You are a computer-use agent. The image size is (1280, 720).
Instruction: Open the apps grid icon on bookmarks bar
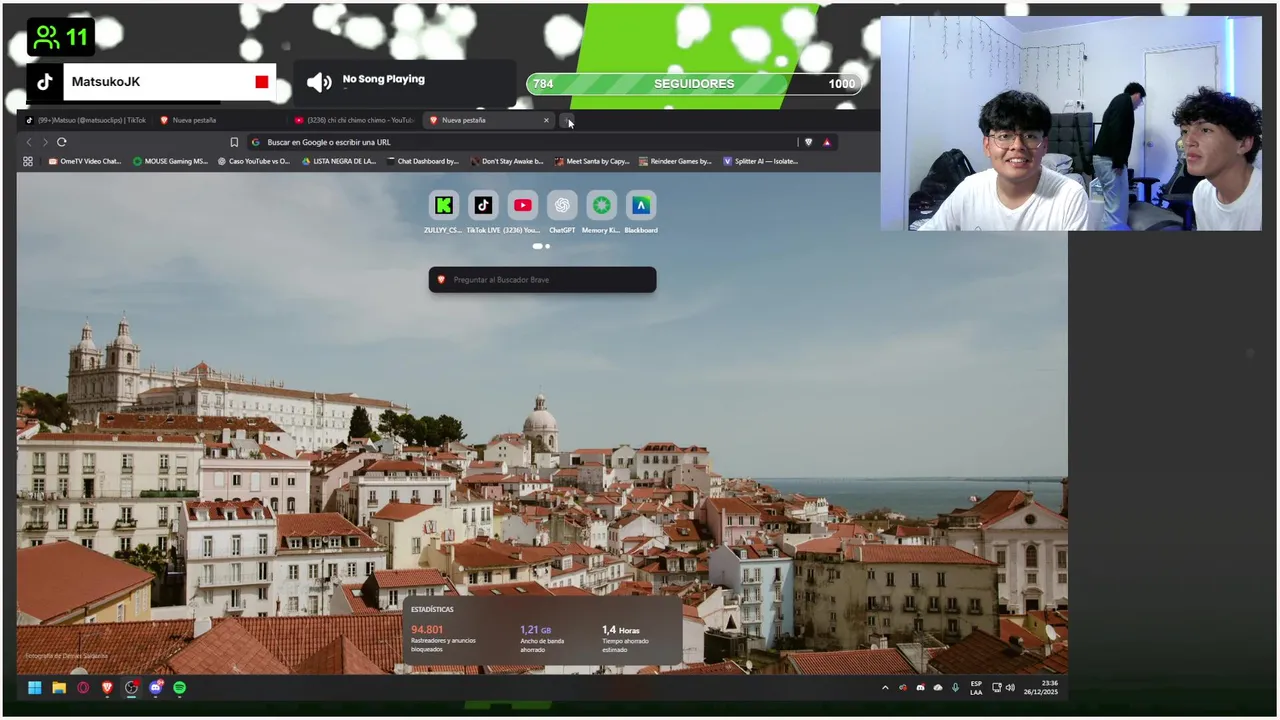28,161
